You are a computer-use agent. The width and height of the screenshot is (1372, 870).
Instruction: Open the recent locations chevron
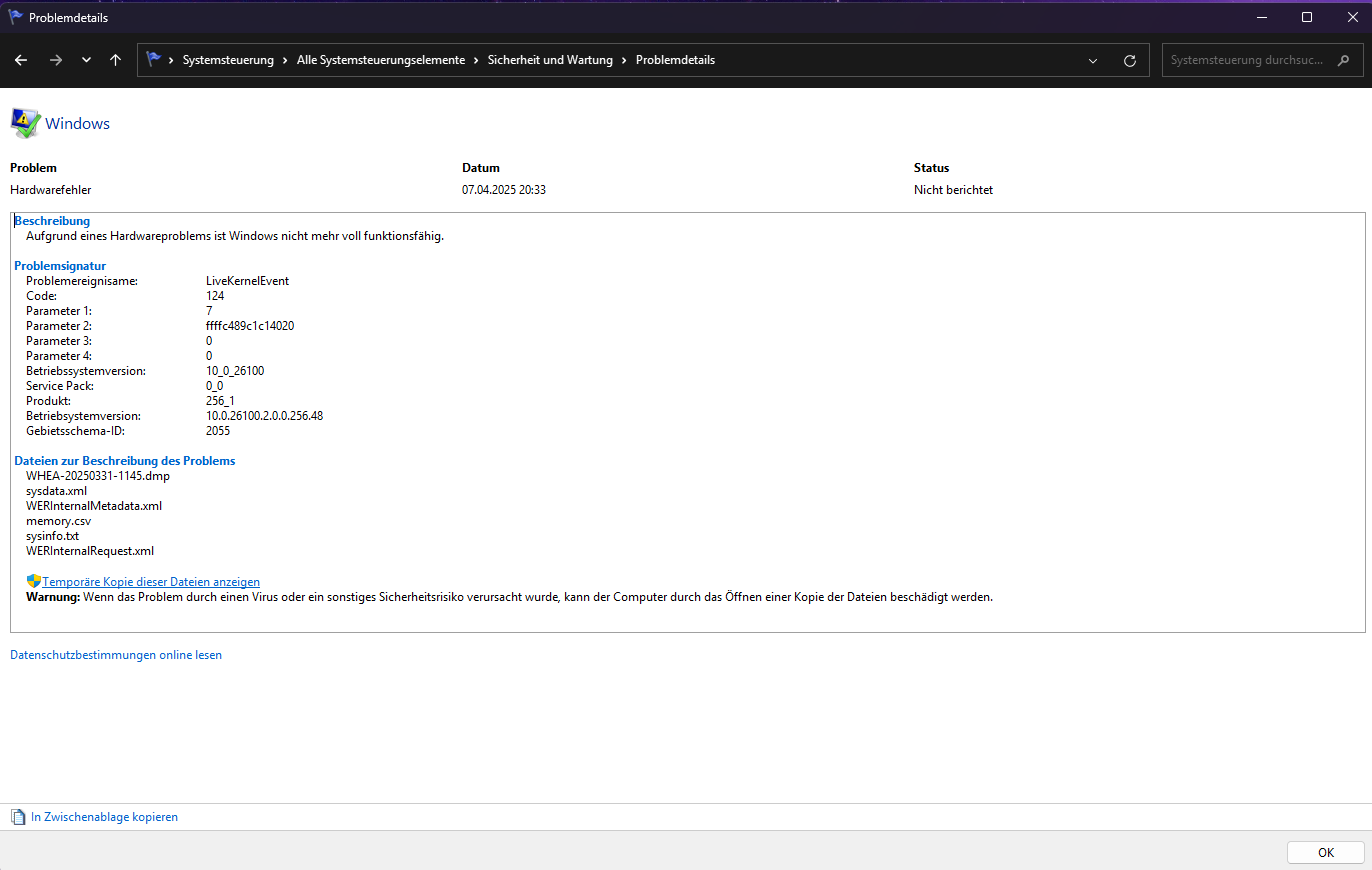(x=87, y=60)
